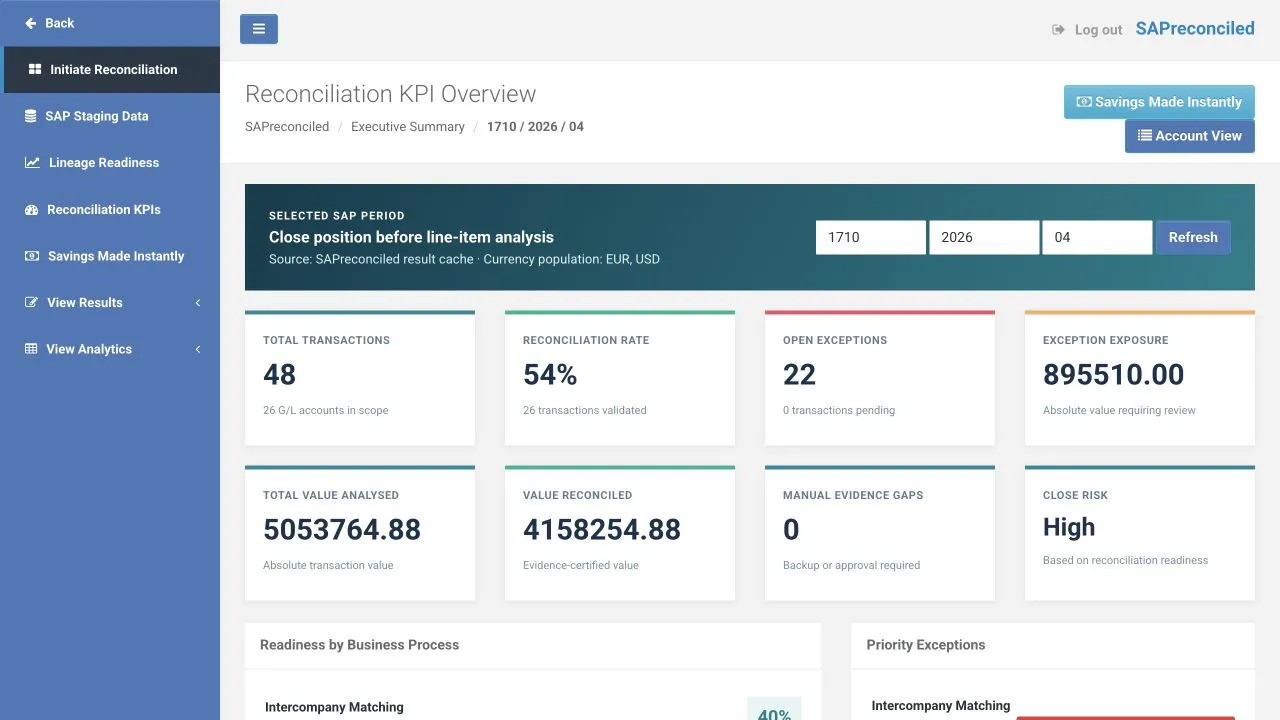Viewport: 1280px width, 720px height.
Task: Click the 1710 / 2026 / 04 breadcrumb text
Action: 535,127
